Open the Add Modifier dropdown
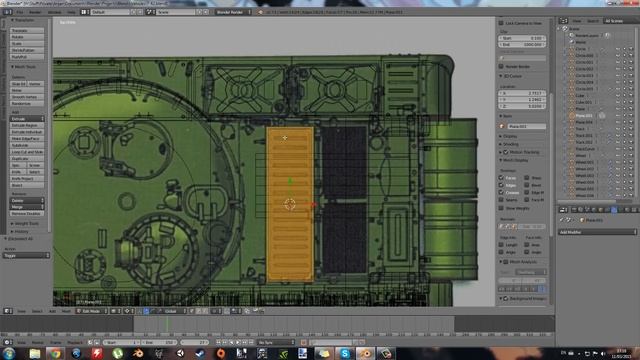This screenshot has height=360, width=640. (597, 232)
